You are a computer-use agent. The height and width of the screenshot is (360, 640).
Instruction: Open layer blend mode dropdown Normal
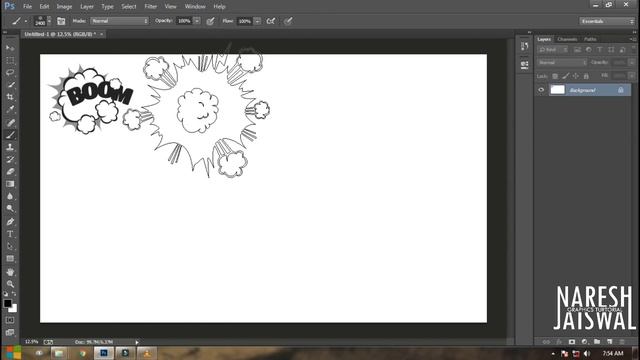[x=562, y=63]
